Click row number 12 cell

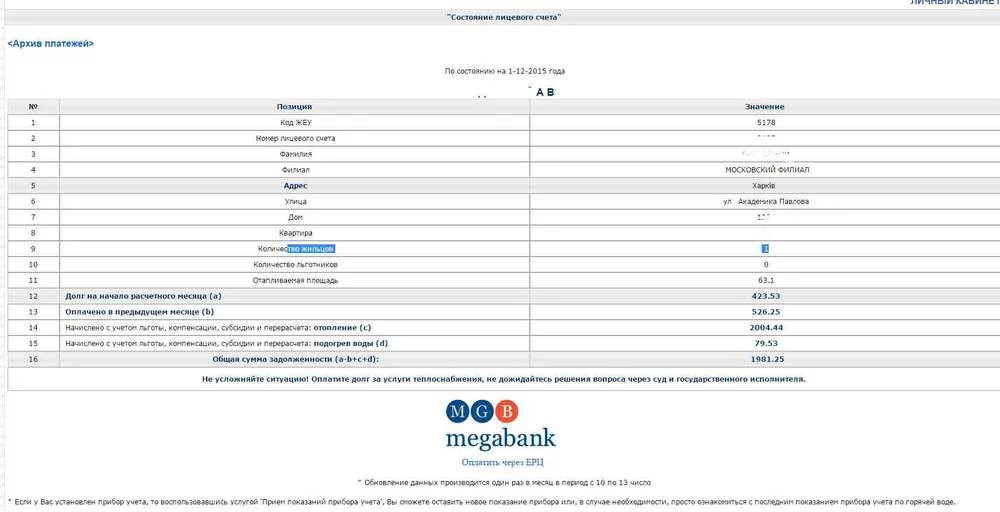(33, 296)
